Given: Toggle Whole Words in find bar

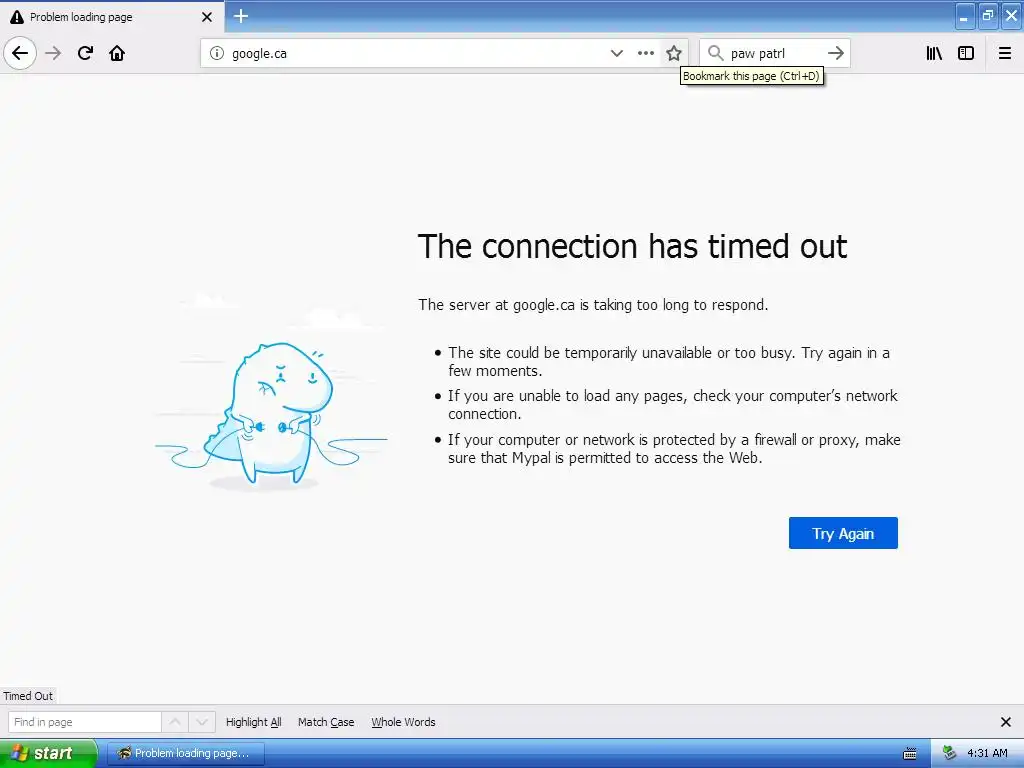Looking at the screenshot, I should tap(404, 722).
